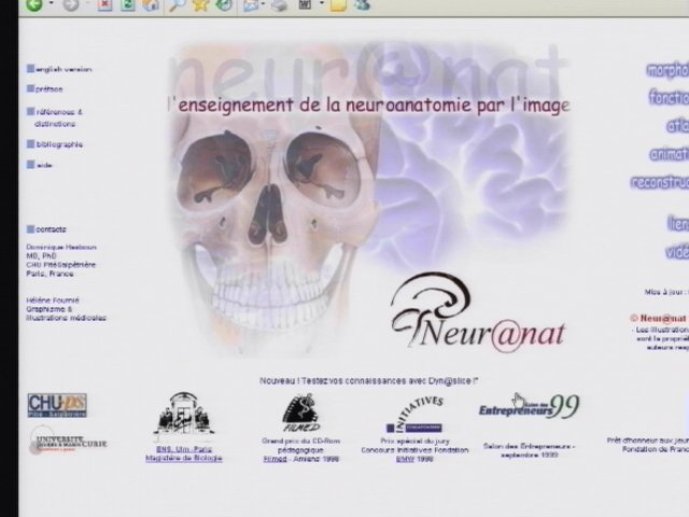689x517 pixels.
Task: Expand the Edit dropdown arrow
Action: click(321, 4)
